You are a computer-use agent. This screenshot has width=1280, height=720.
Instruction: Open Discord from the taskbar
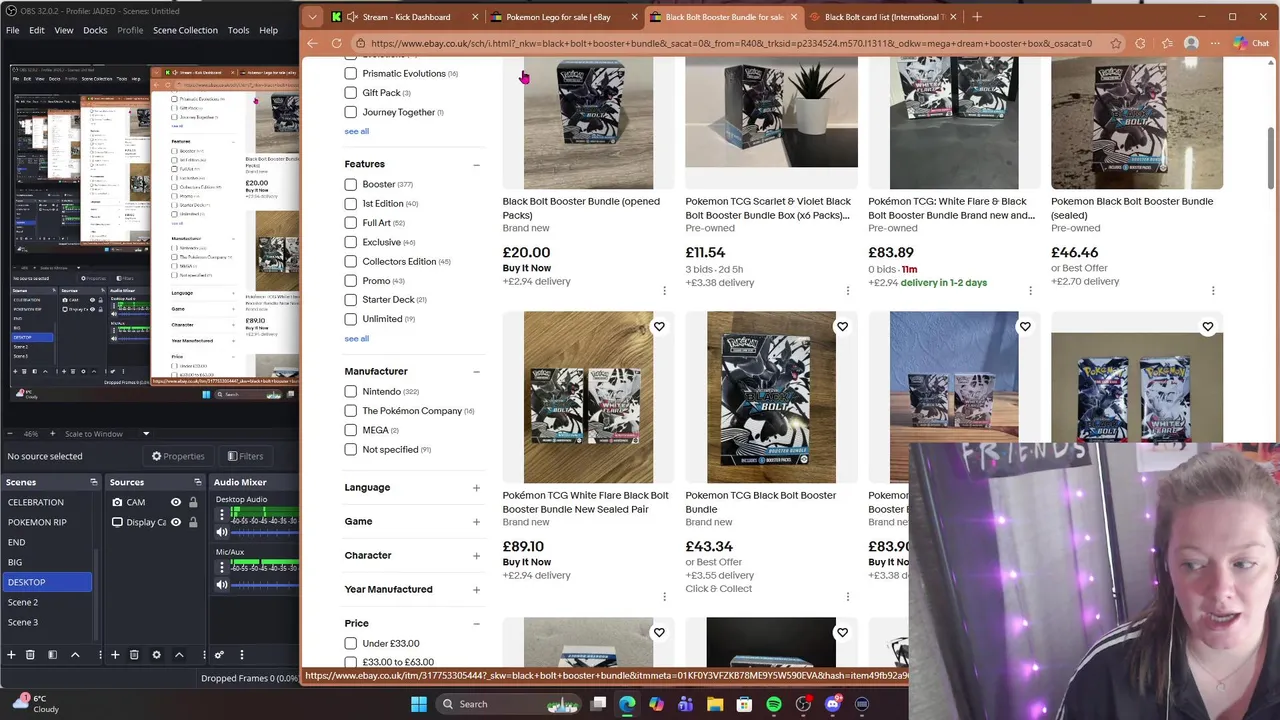(833, 704)
